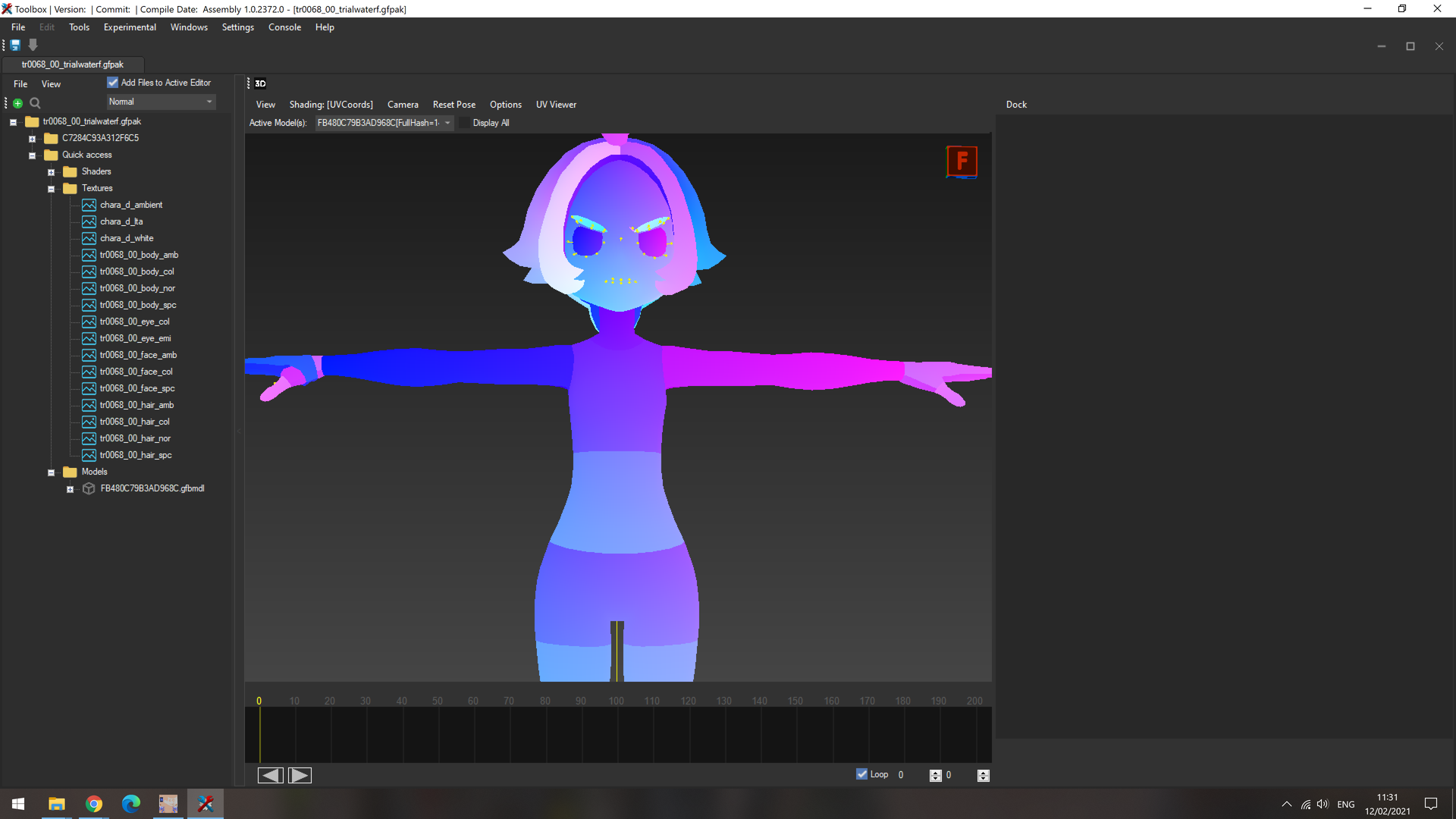
Task: Open the file tree panel File menu
Action: [x=20, y=84]
